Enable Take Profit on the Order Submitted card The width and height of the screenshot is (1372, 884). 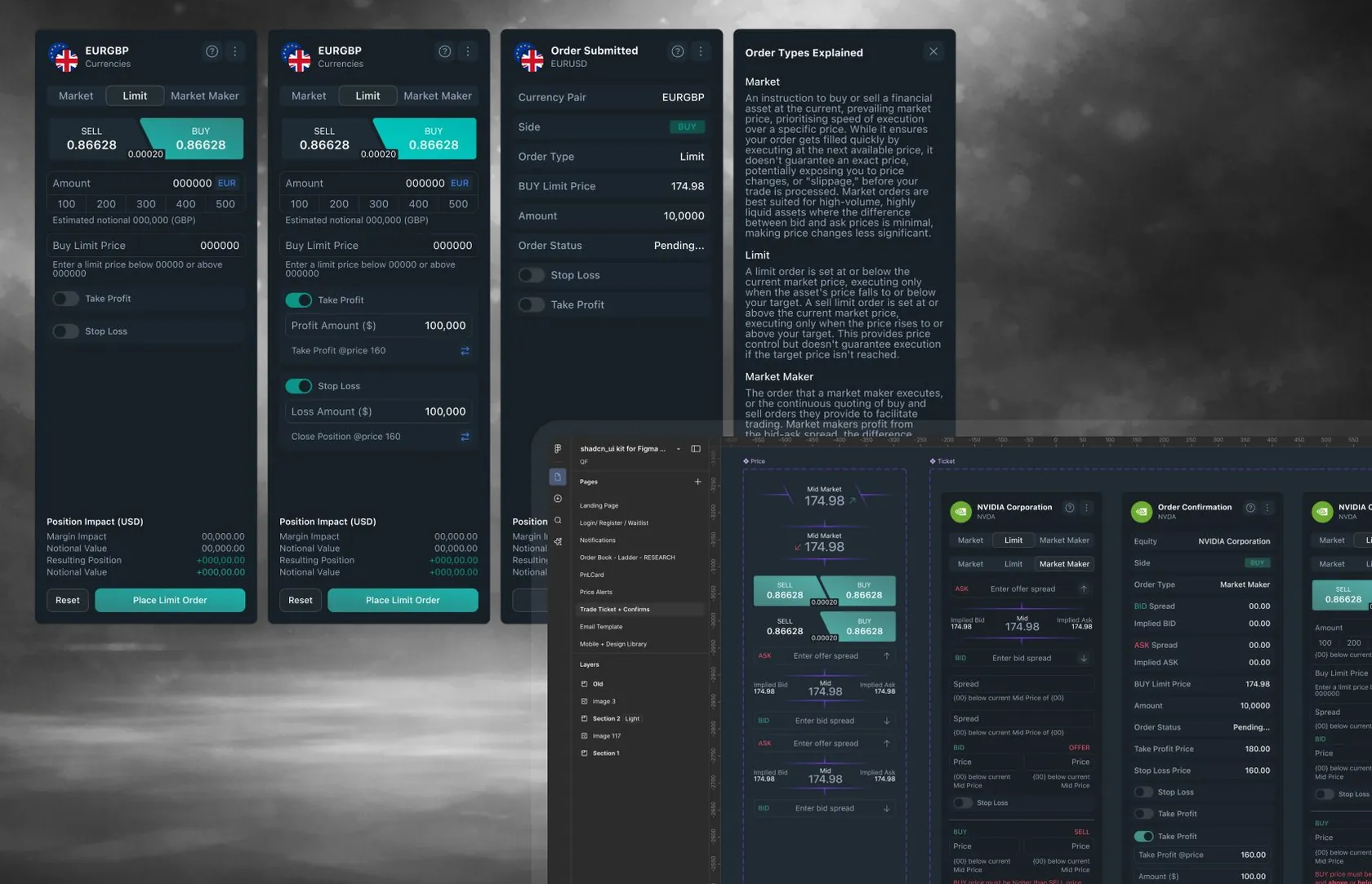coord(532,304)
